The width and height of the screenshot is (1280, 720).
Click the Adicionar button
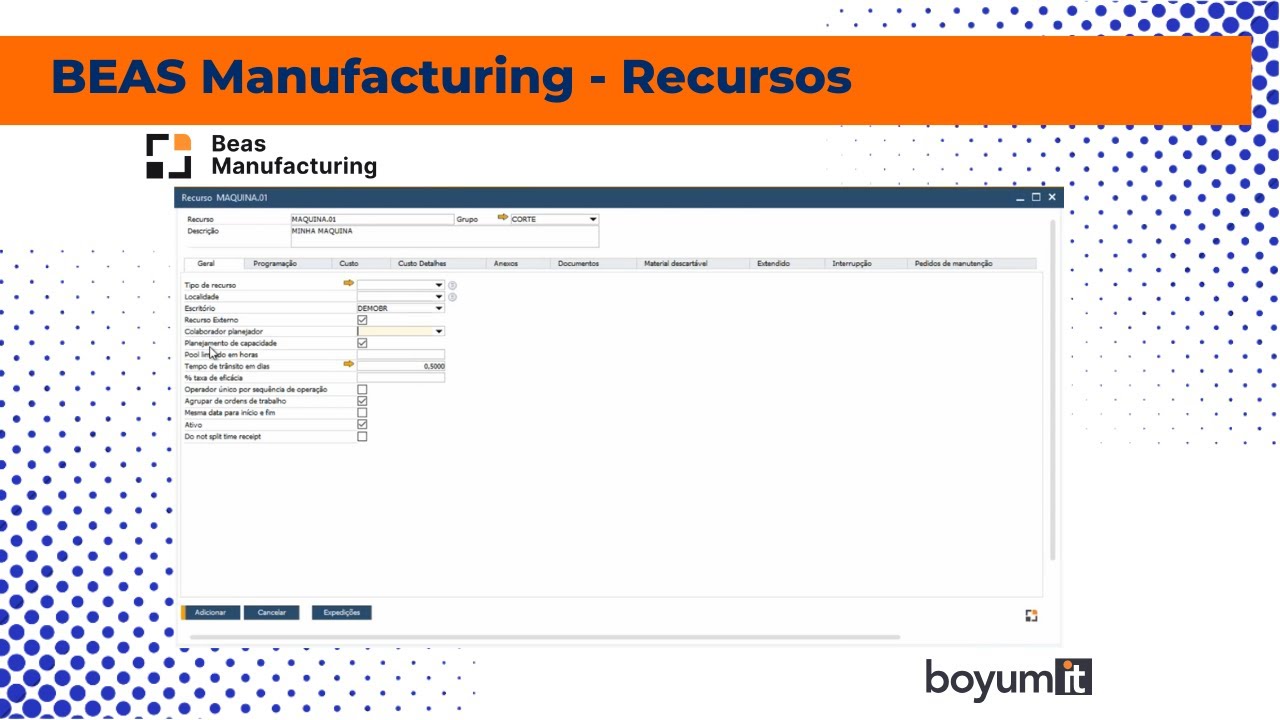(x=210, y=612)
